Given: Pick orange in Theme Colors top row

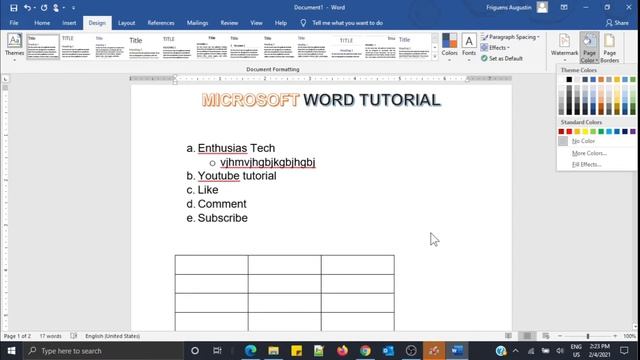Looking at the screenshot, I should click(601, 80).
